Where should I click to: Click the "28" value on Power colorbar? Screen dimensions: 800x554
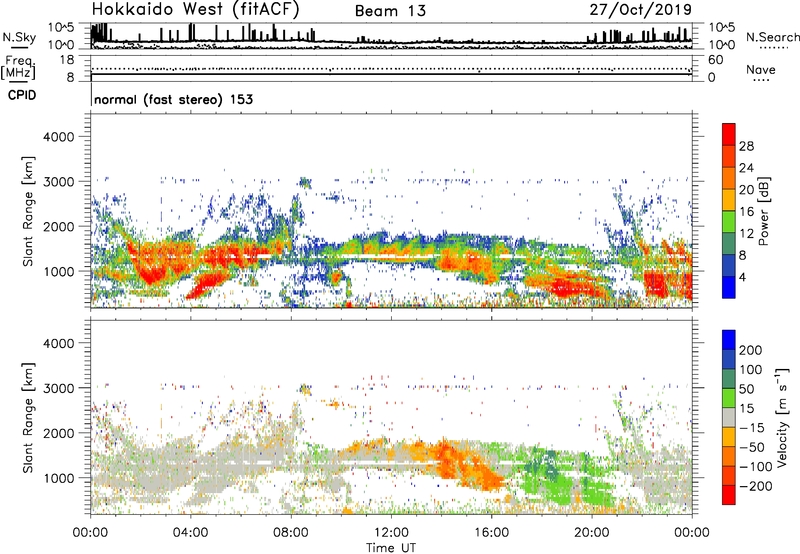click(x=746, y=146)
